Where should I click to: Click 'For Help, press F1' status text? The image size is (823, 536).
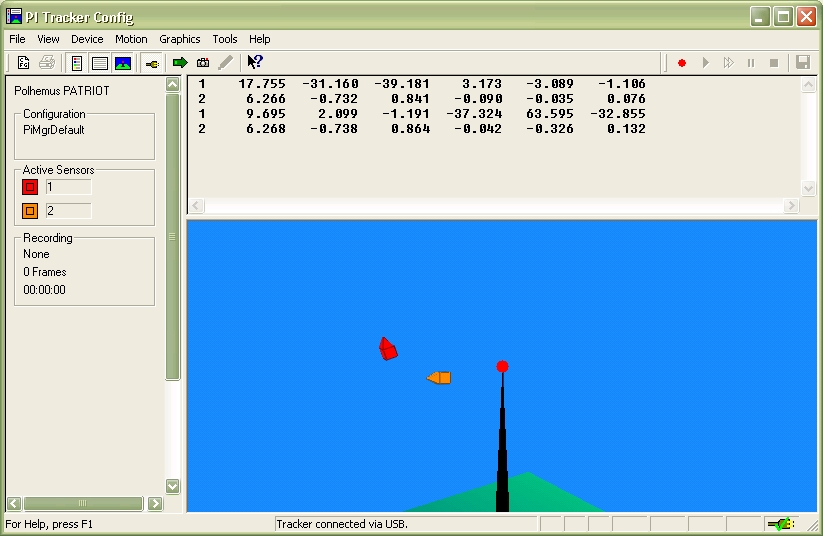pyautogui.click(x=49, y=524)
